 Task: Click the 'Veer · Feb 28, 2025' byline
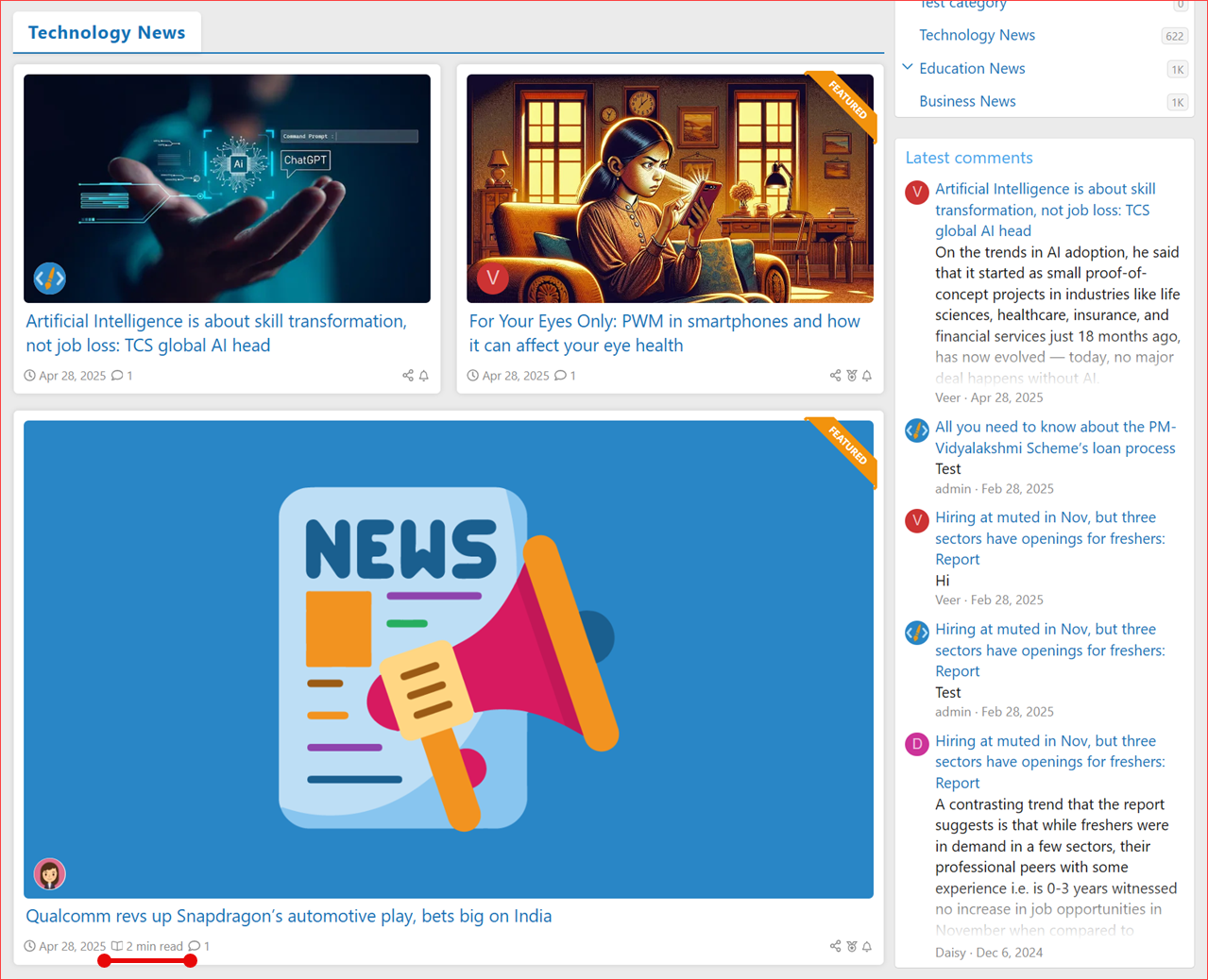989,600
